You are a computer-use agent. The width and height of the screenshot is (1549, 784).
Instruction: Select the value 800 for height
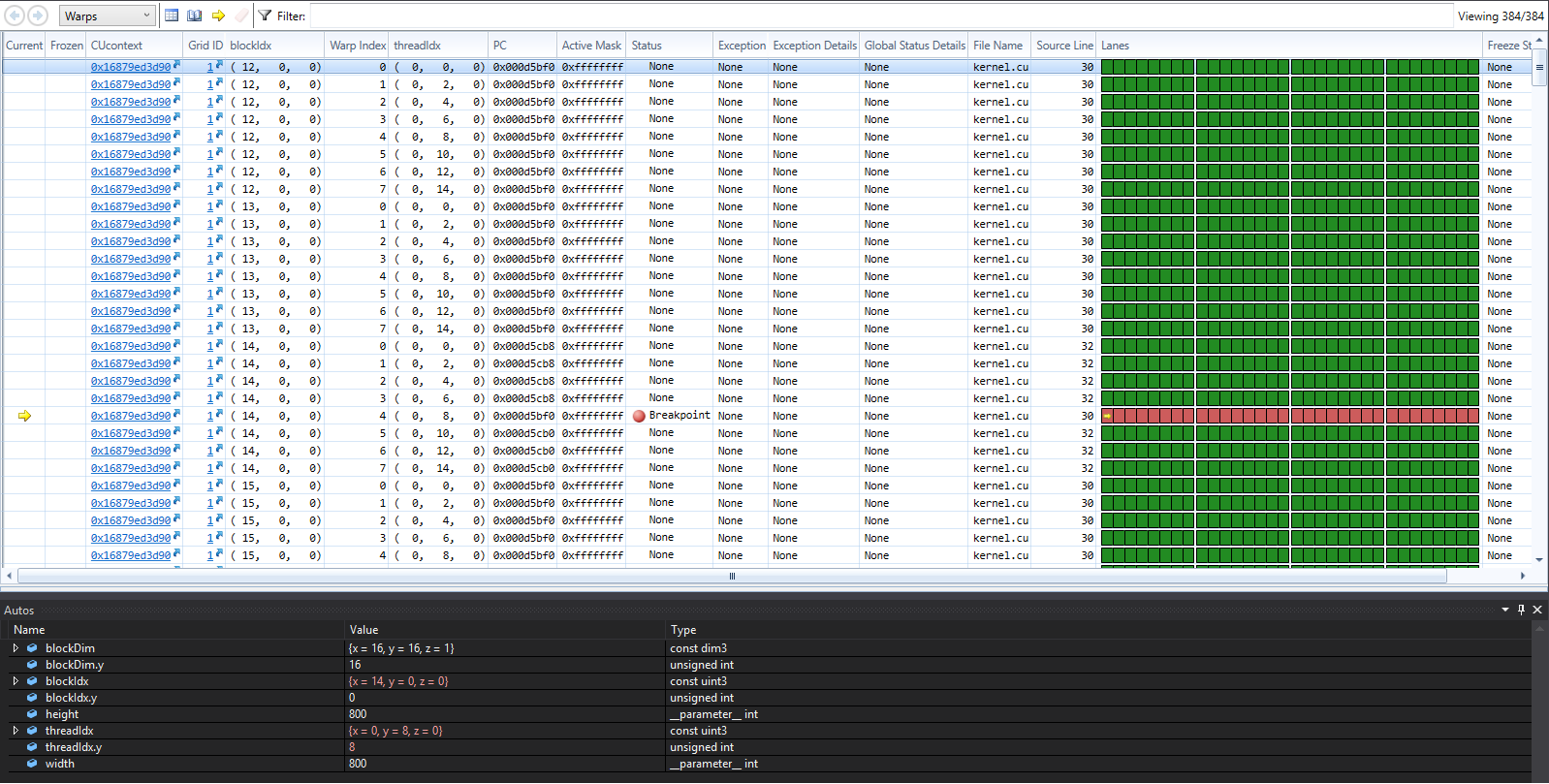[x=358, y=714]
